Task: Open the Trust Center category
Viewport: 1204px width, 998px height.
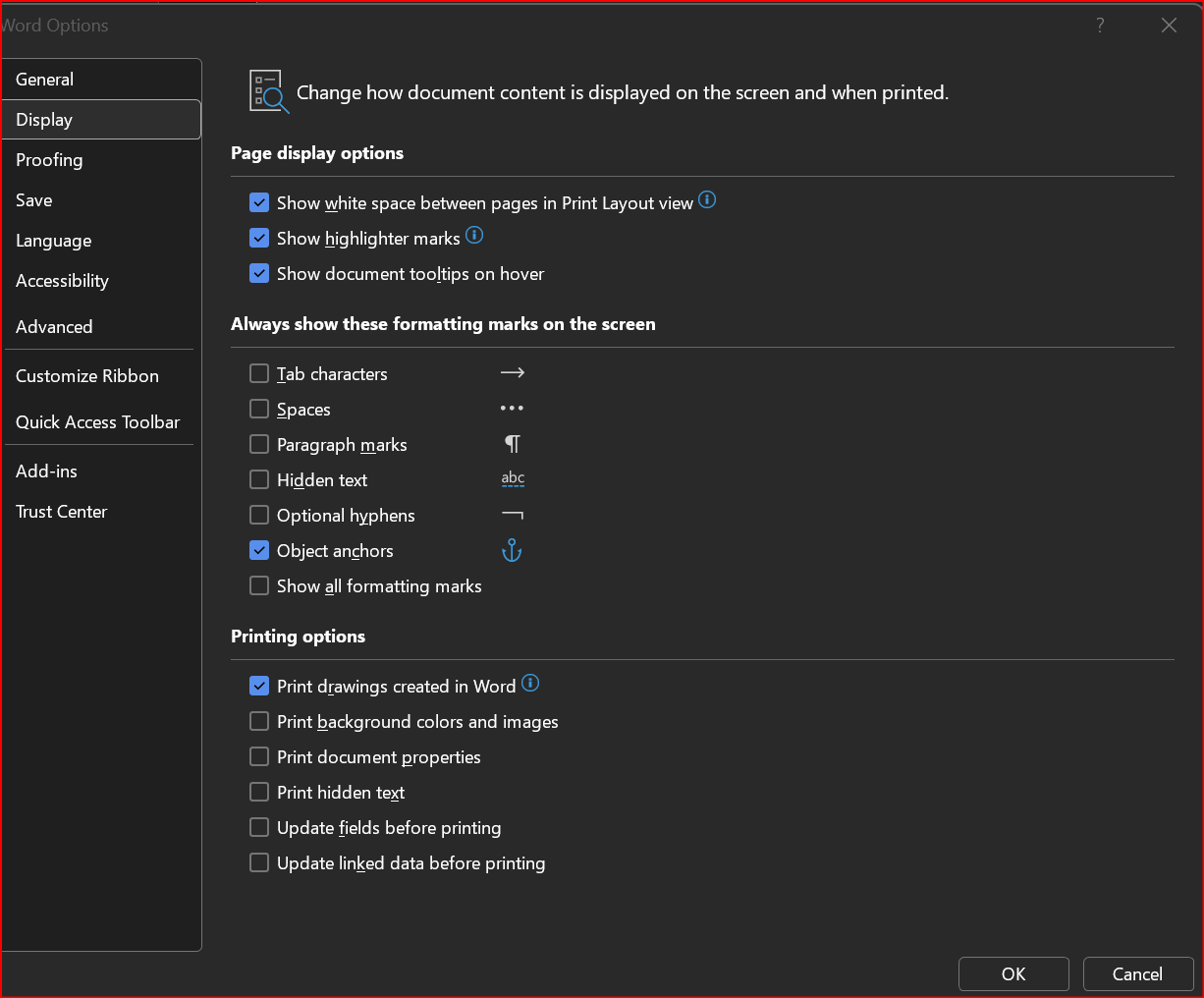Action: [101, 512]
